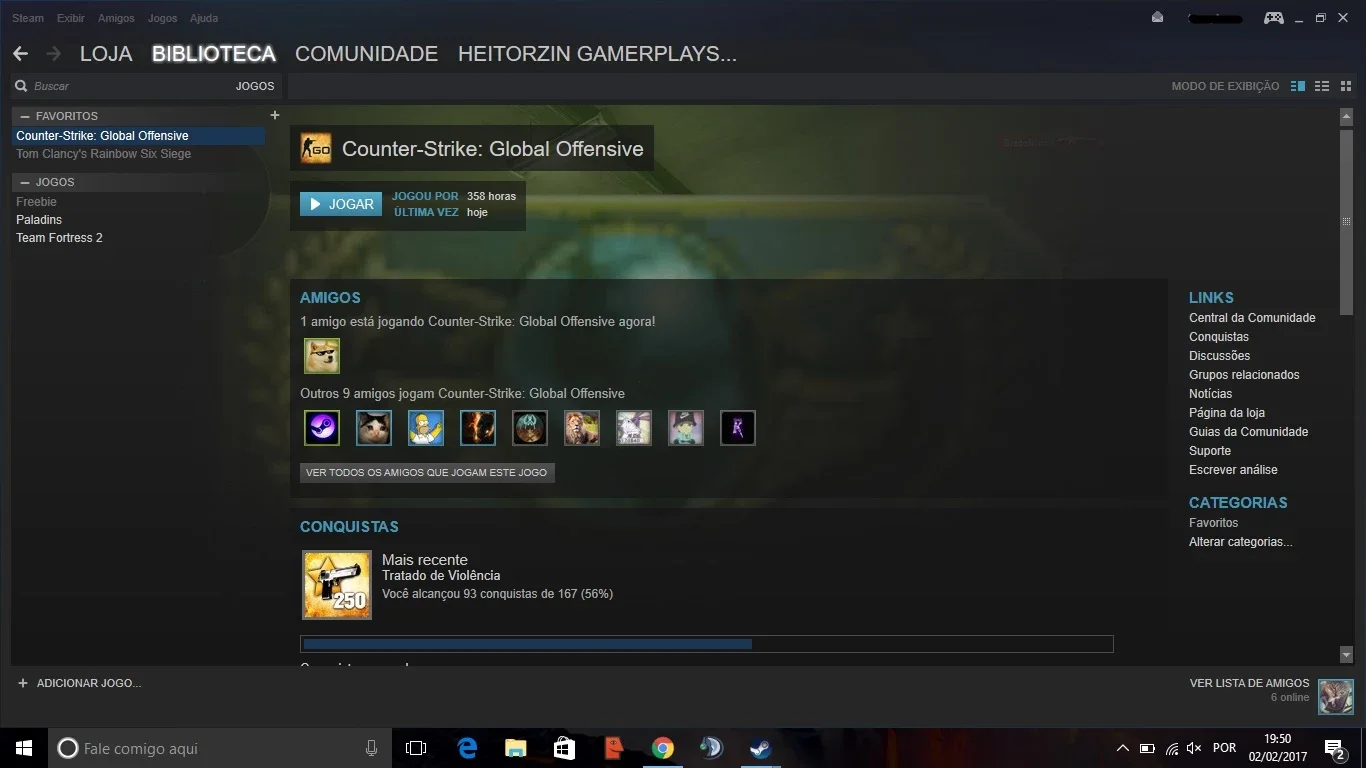
Task: Open the Heitorzin Gamerplays profile tab
Action: pyautogui.click(x=597, y=54)
